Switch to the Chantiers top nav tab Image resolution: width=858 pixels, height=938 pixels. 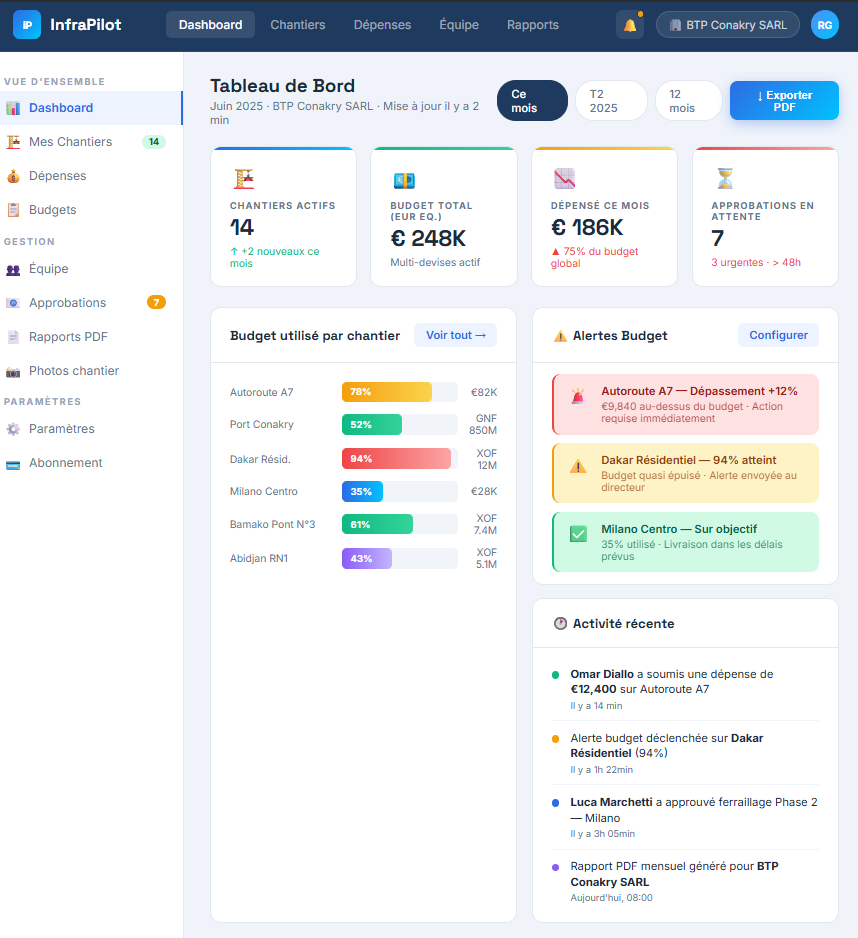pyautogui.click(x=298, y=25)
